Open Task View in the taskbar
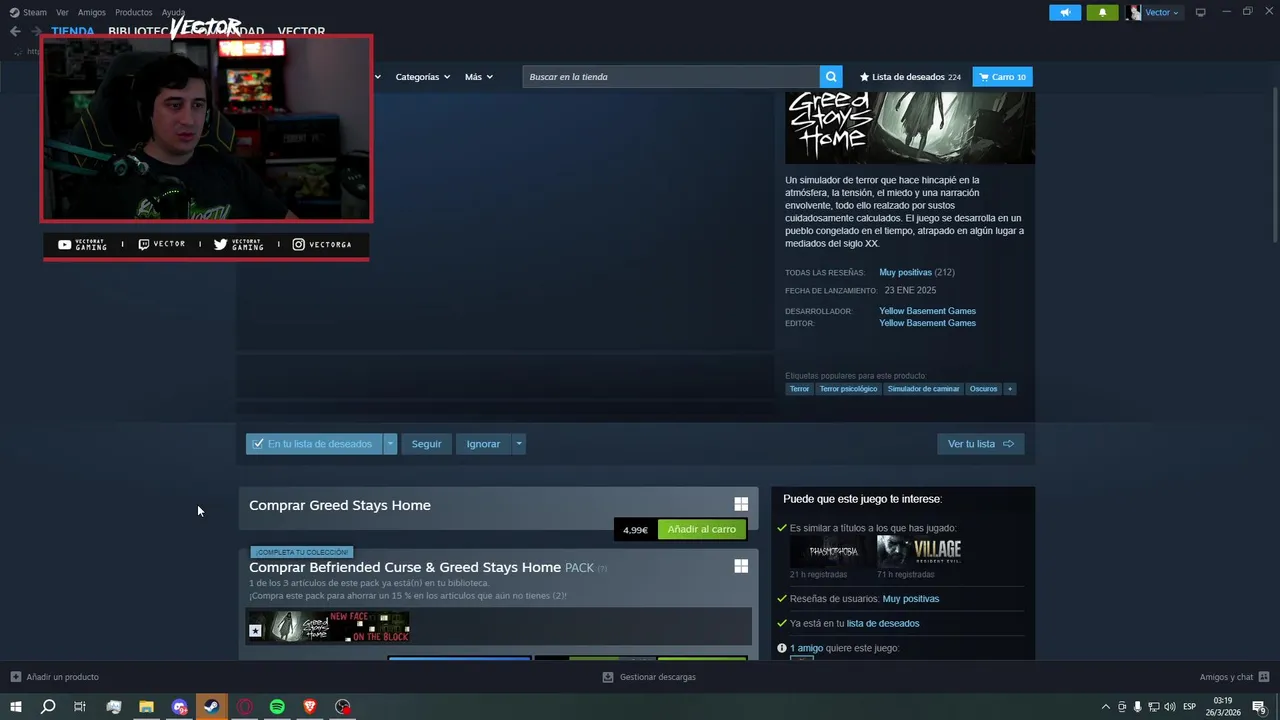The image size is (1280, 720). pyautogui.click(x=80, y=707)
